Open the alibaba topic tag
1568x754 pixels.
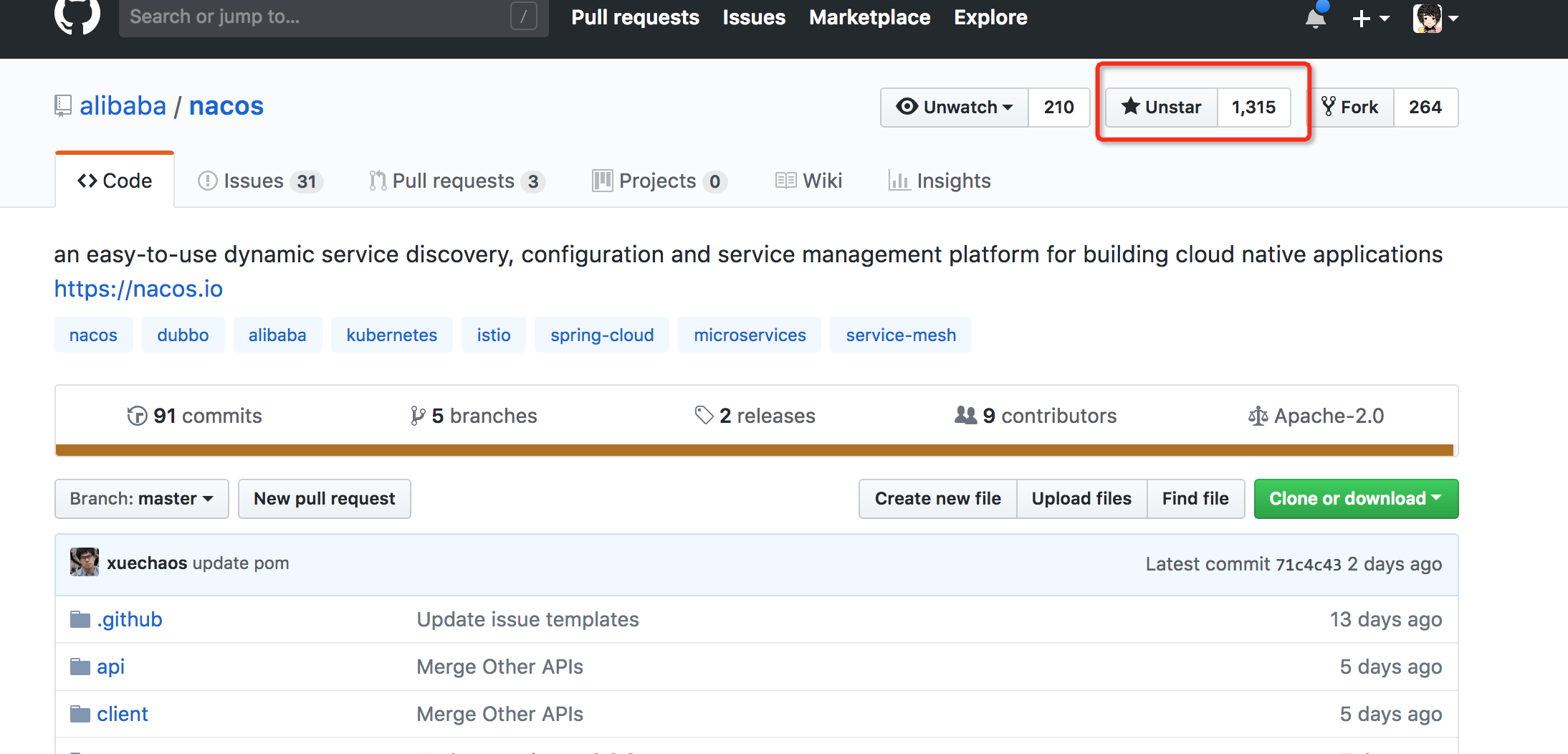click(x=277, y=335)
